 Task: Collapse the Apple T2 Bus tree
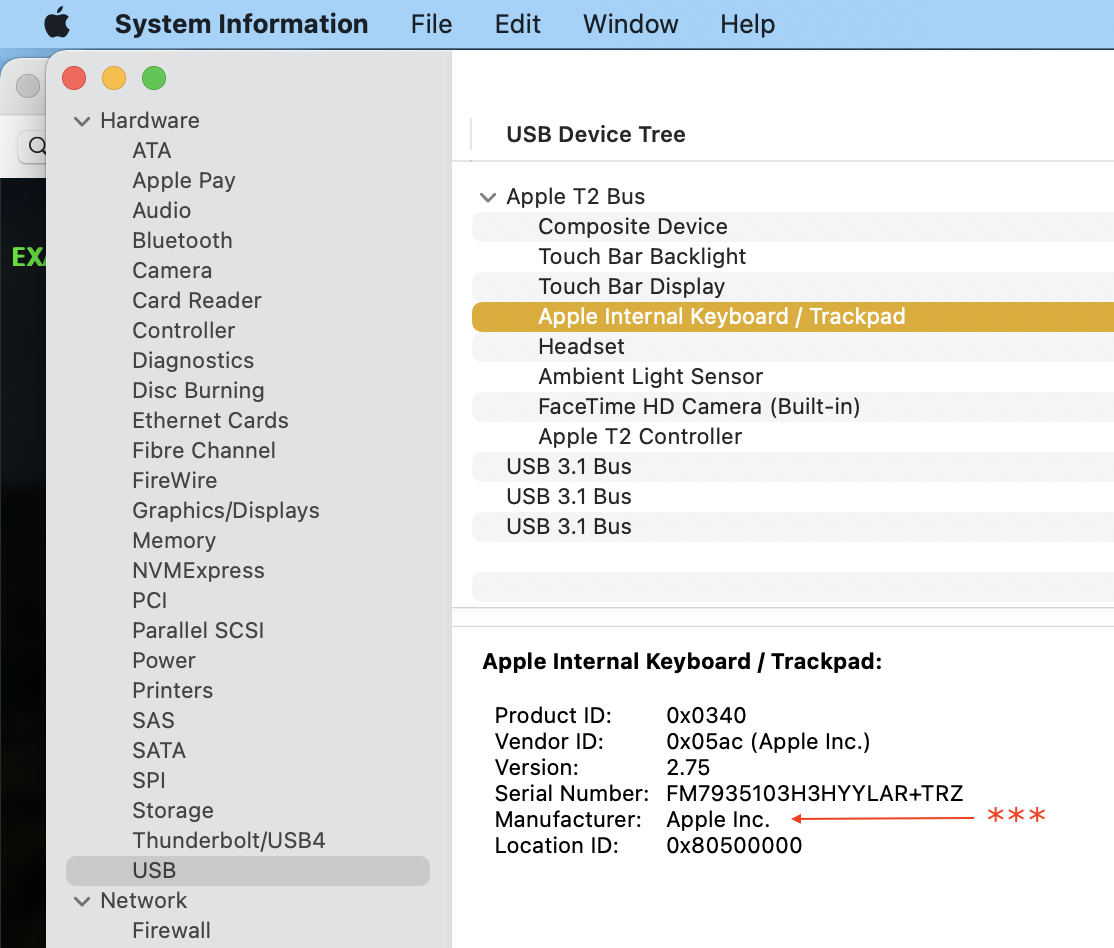click(x=488, y=197)
